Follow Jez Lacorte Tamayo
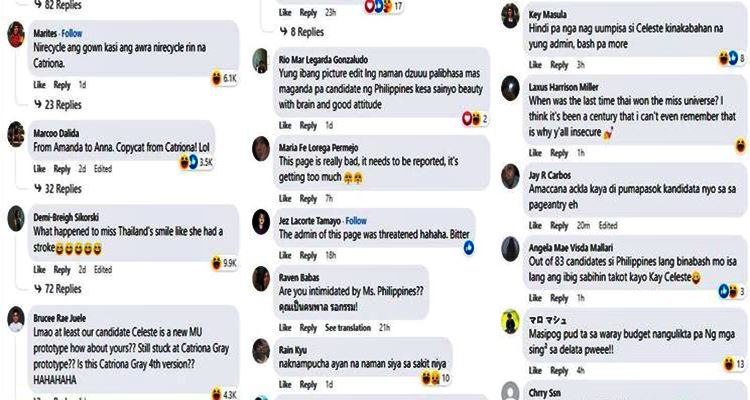 356,221
